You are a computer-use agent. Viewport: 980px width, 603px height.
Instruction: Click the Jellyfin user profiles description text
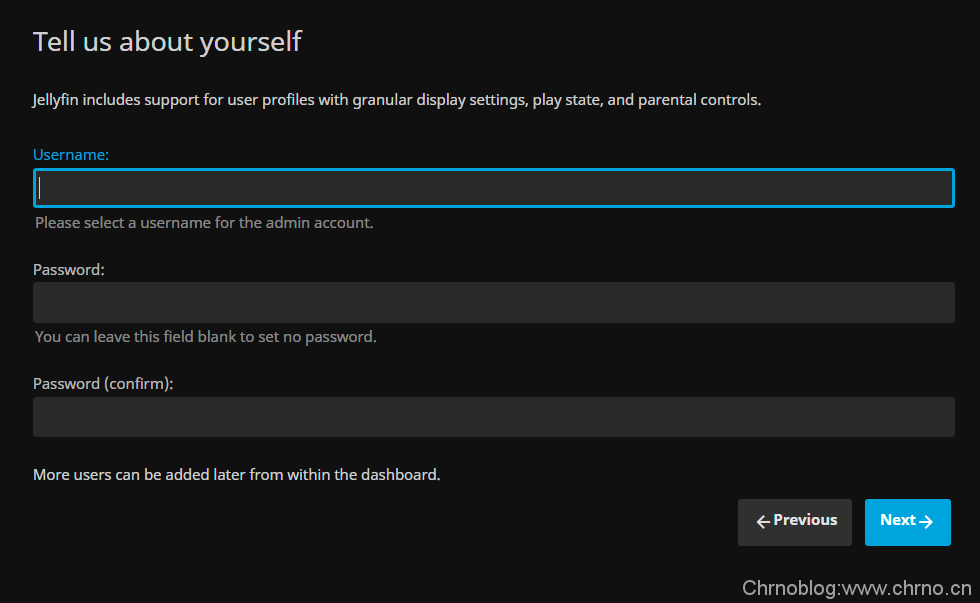[397, 100]
